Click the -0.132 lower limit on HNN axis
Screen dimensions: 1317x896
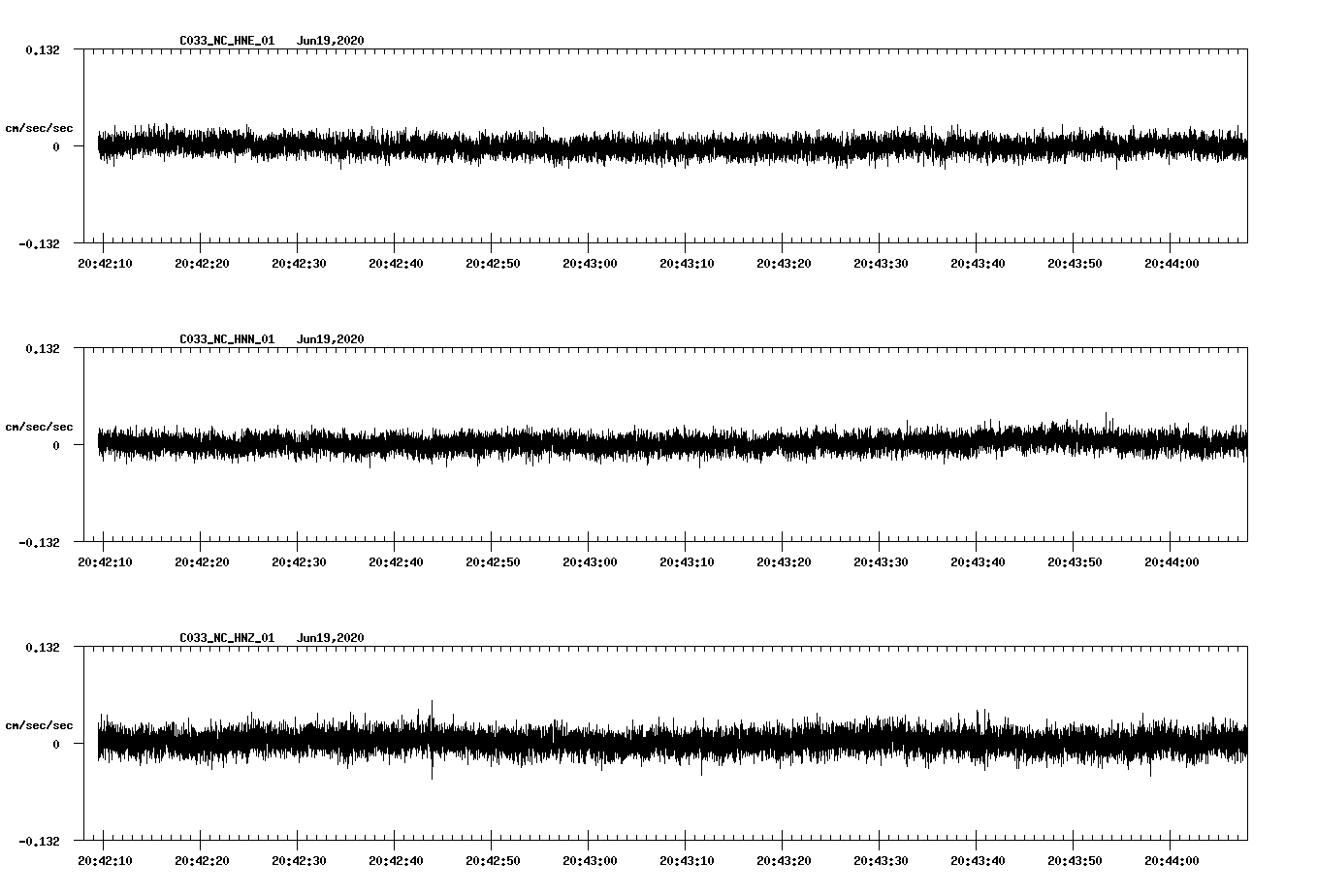(39, 543)
